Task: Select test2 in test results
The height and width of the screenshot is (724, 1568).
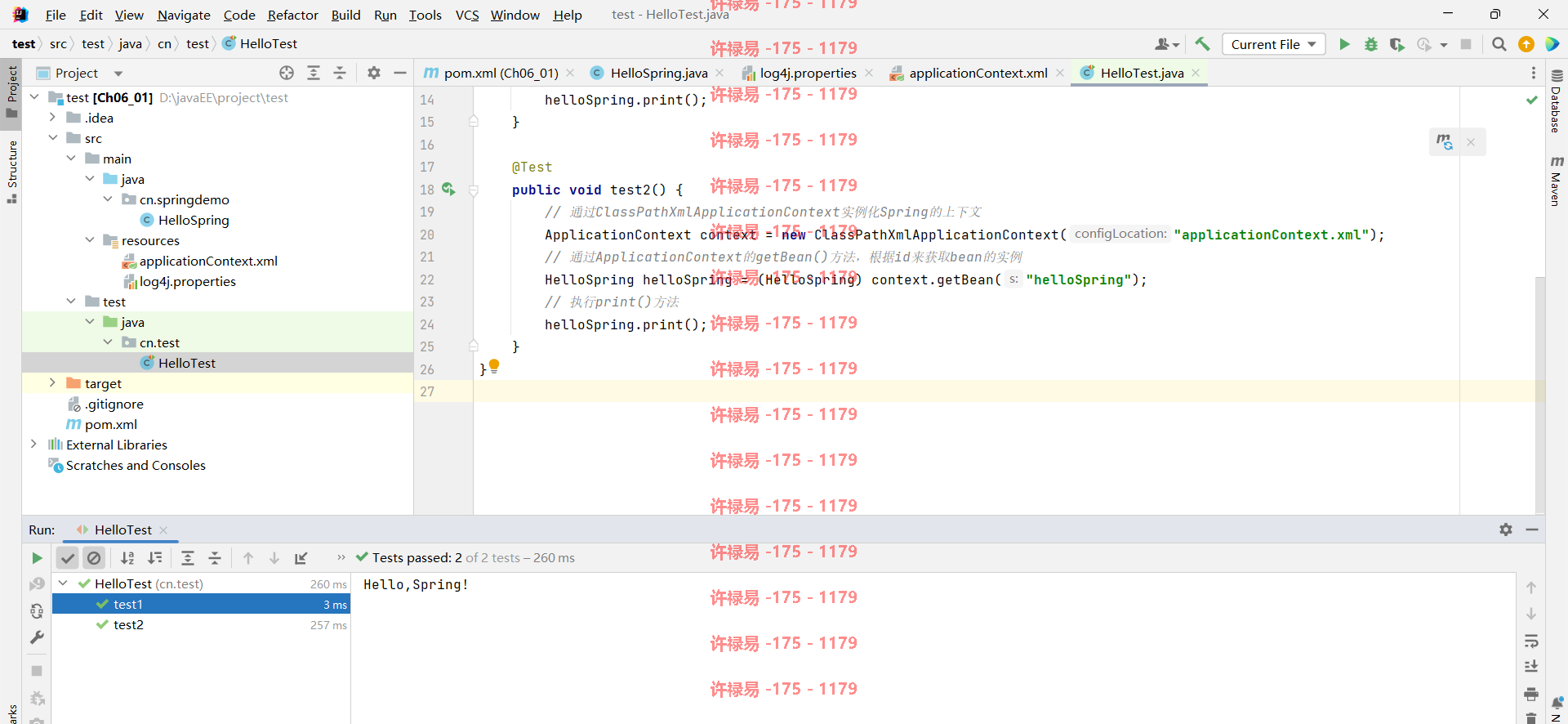Action: 128,625
